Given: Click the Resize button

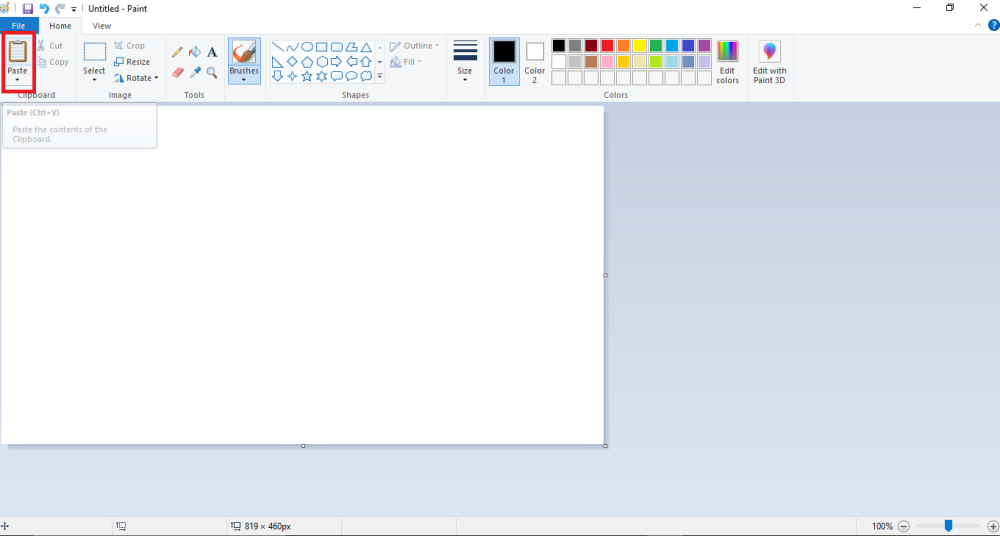Looking at the screenshot, I should point(131,62).
